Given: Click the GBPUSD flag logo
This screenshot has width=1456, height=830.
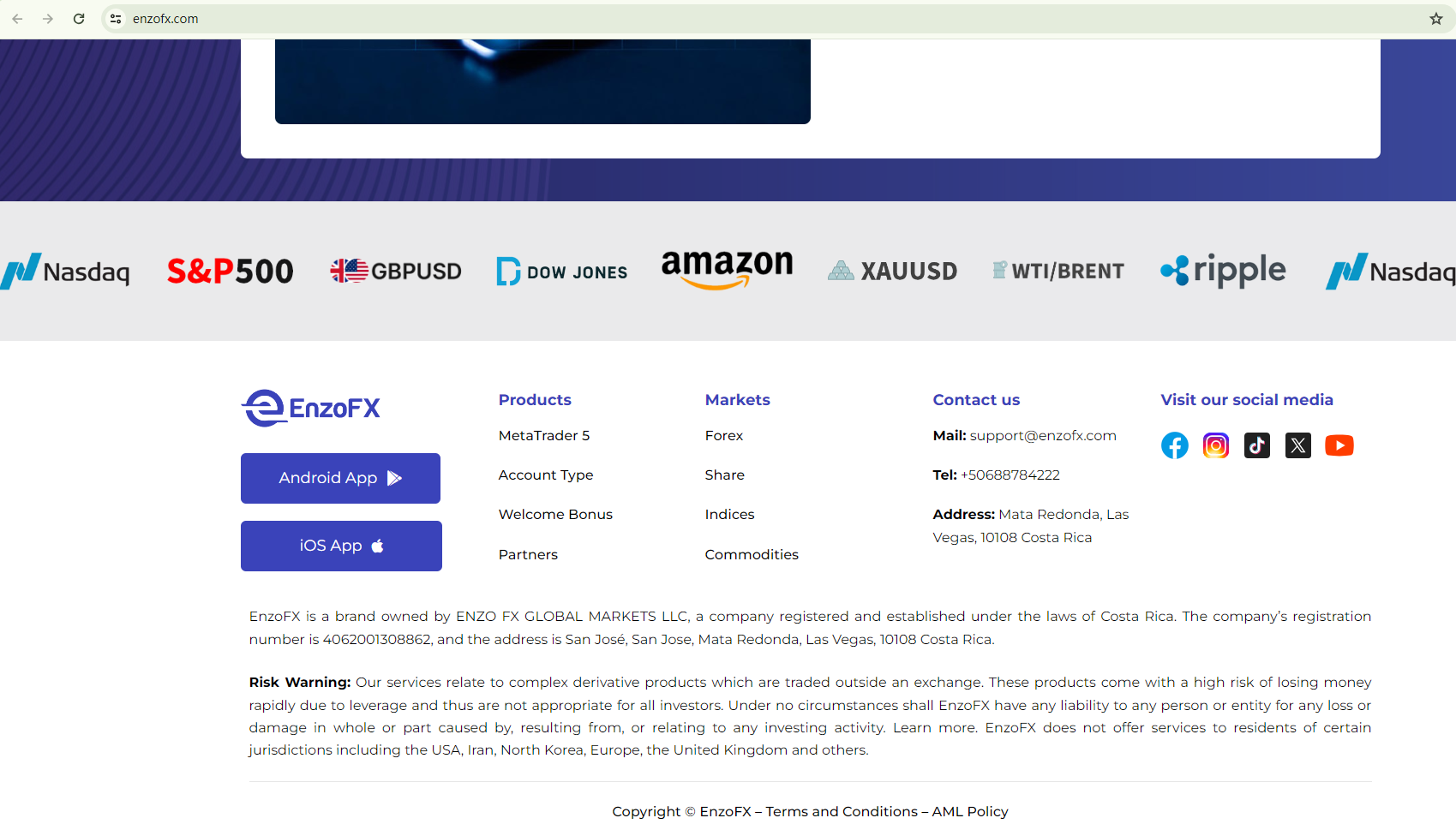Looking at the screenshot, I should [x=396, y=272].
